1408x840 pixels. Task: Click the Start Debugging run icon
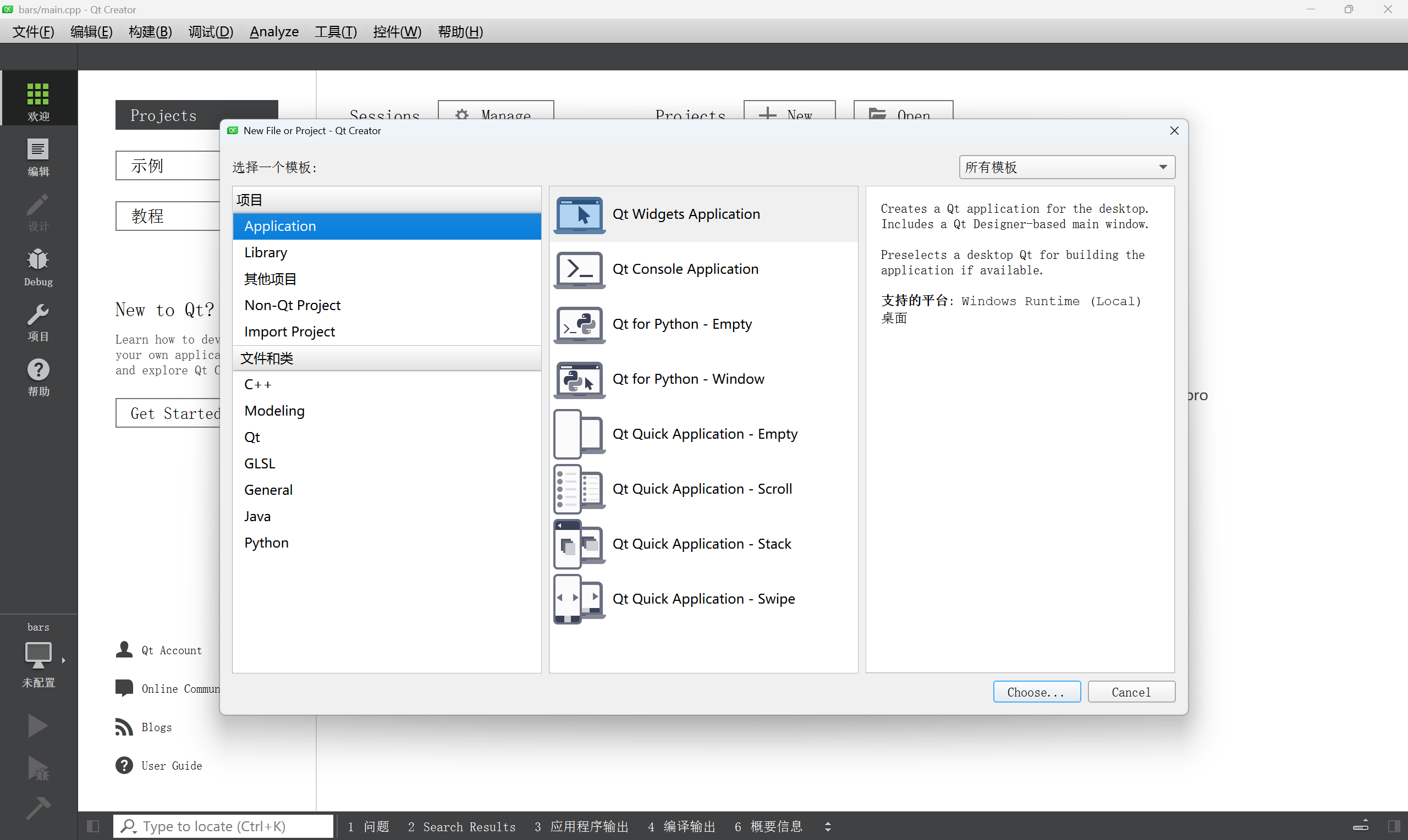coord(37,769)
